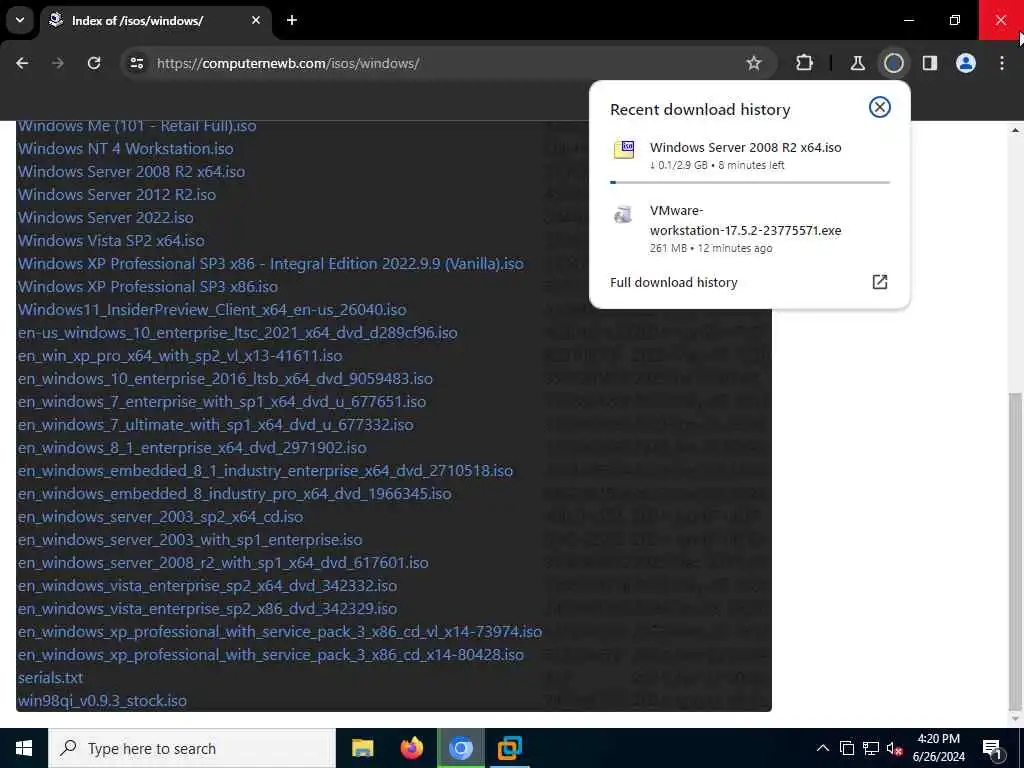Open VMware Workstation from the taskbar

tap(509, 748)
